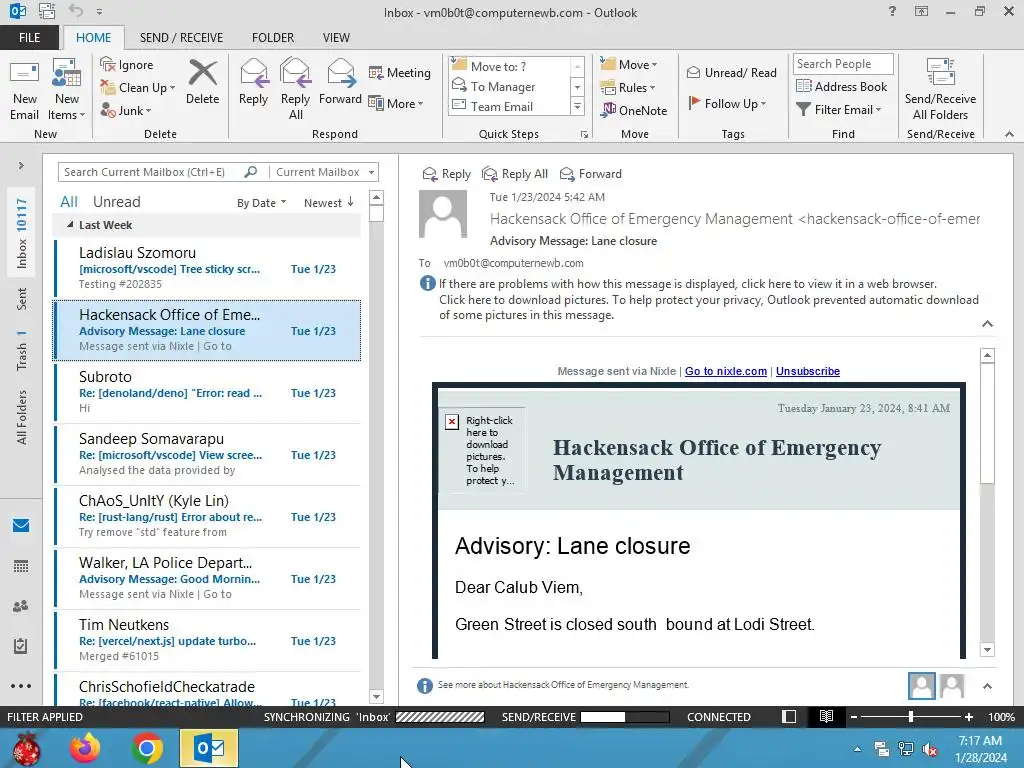Screen dimensions: 1024x768
Task: Click the zoom out minus button
Action: (x=853, y=716)
